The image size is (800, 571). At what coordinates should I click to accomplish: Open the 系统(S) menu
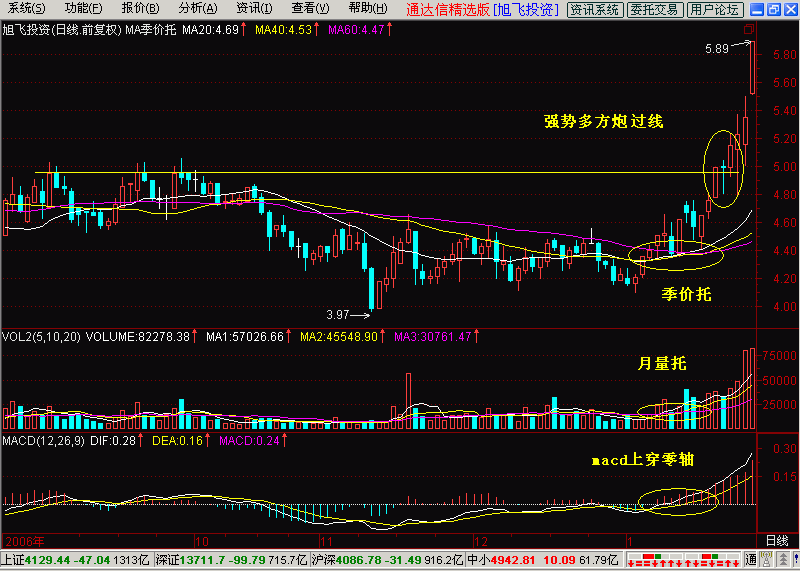pos(27,9)
